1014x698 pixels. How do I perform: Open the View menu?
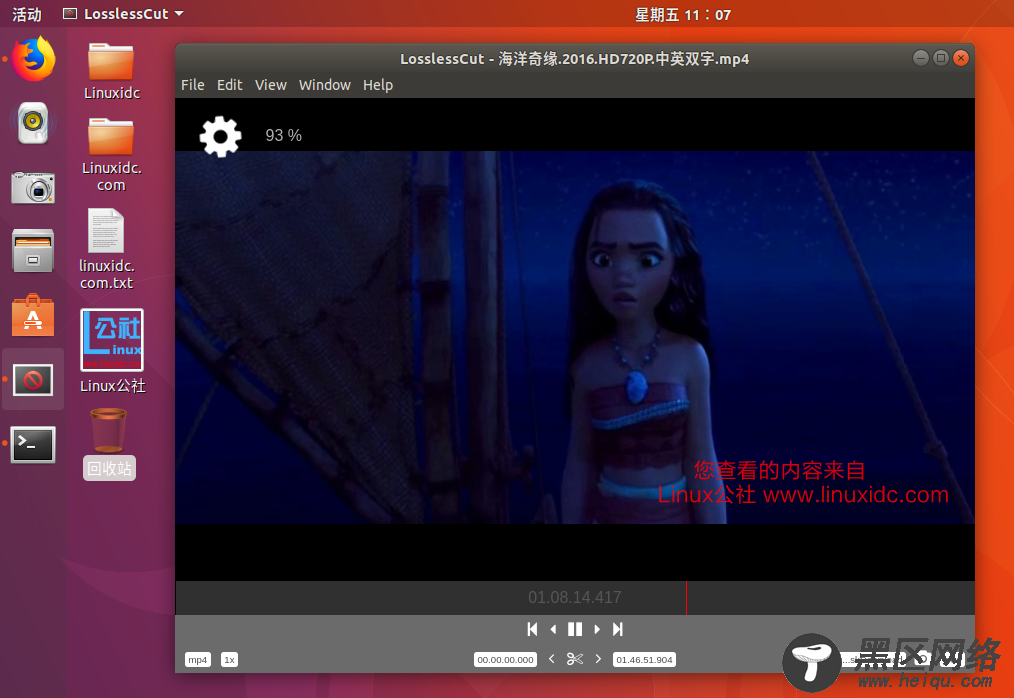(x=270, y=85)
